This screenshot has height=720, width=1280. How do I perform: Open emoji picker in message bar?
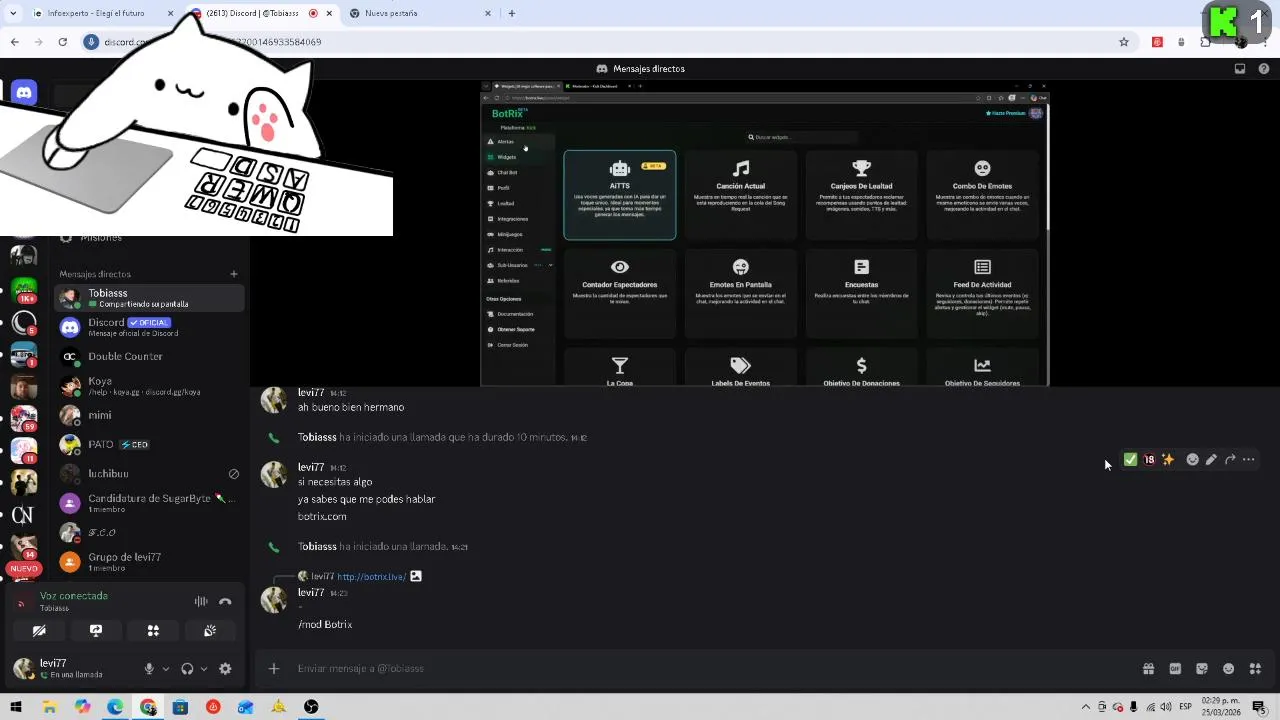coord(1228,669)
